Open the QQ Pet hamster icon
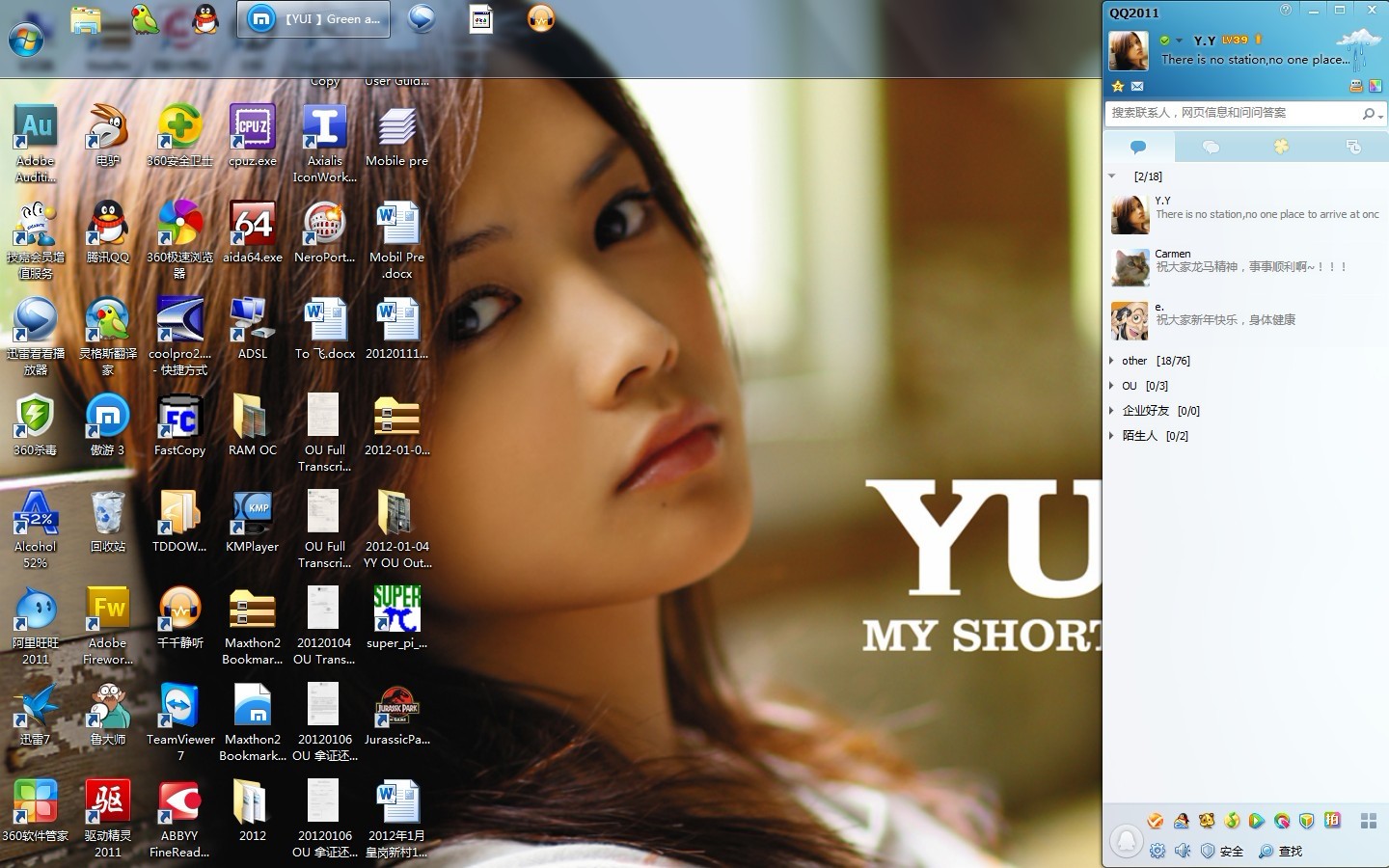The height and width of the screenshot is (868, 1389). 1207,821
